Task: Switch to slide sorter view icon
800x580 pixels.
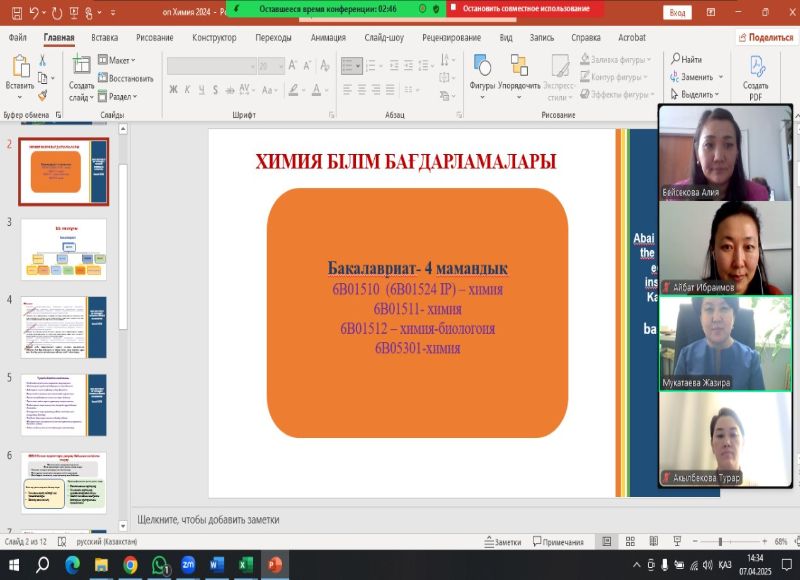Action: click(x=629, y=541)
